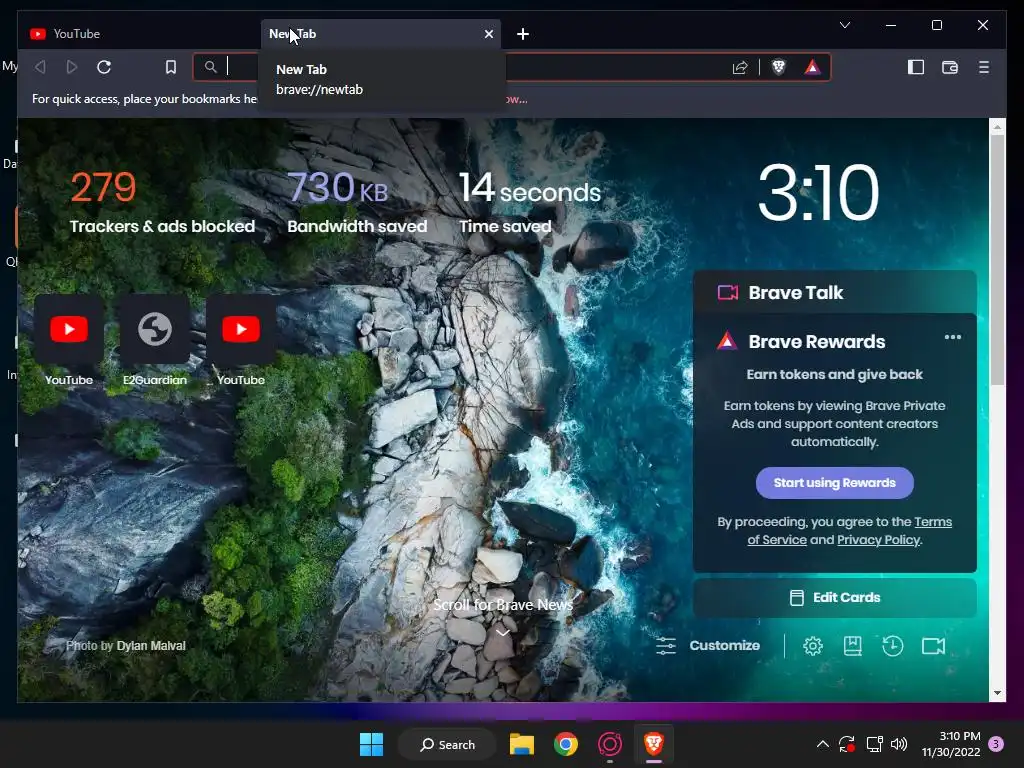This screenshot has width=1024, height=768.
Task: Open the notification count badge
Action: pyautogui.click(x=996, y=744)
